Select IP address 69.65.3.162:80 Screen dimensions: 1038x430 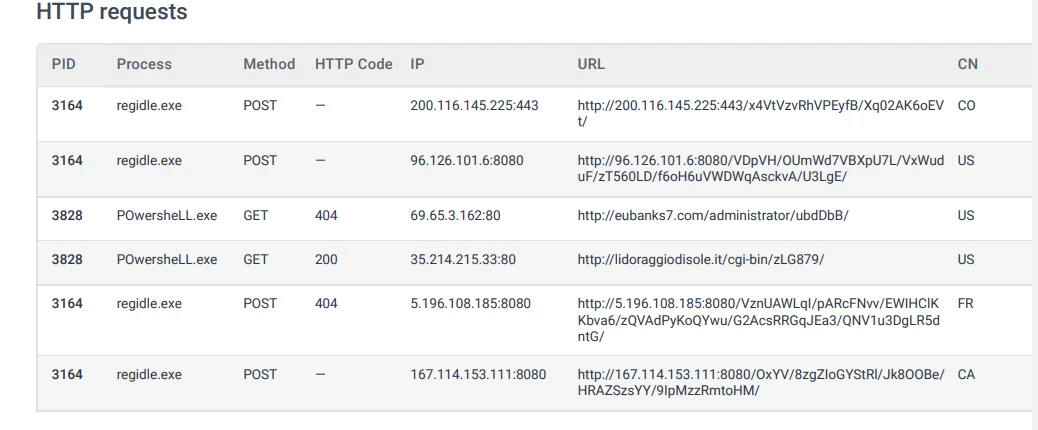(x=454, y=216)
